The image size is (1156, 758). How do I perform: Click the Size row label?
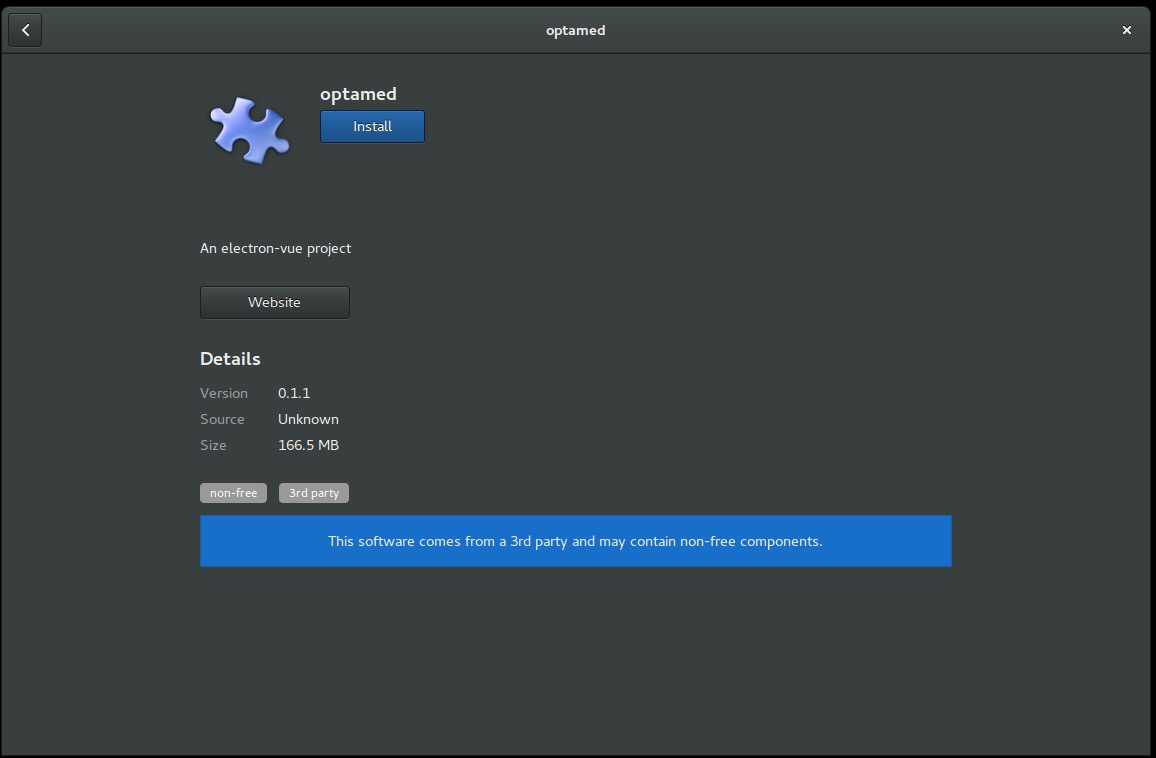coord(213,445)
